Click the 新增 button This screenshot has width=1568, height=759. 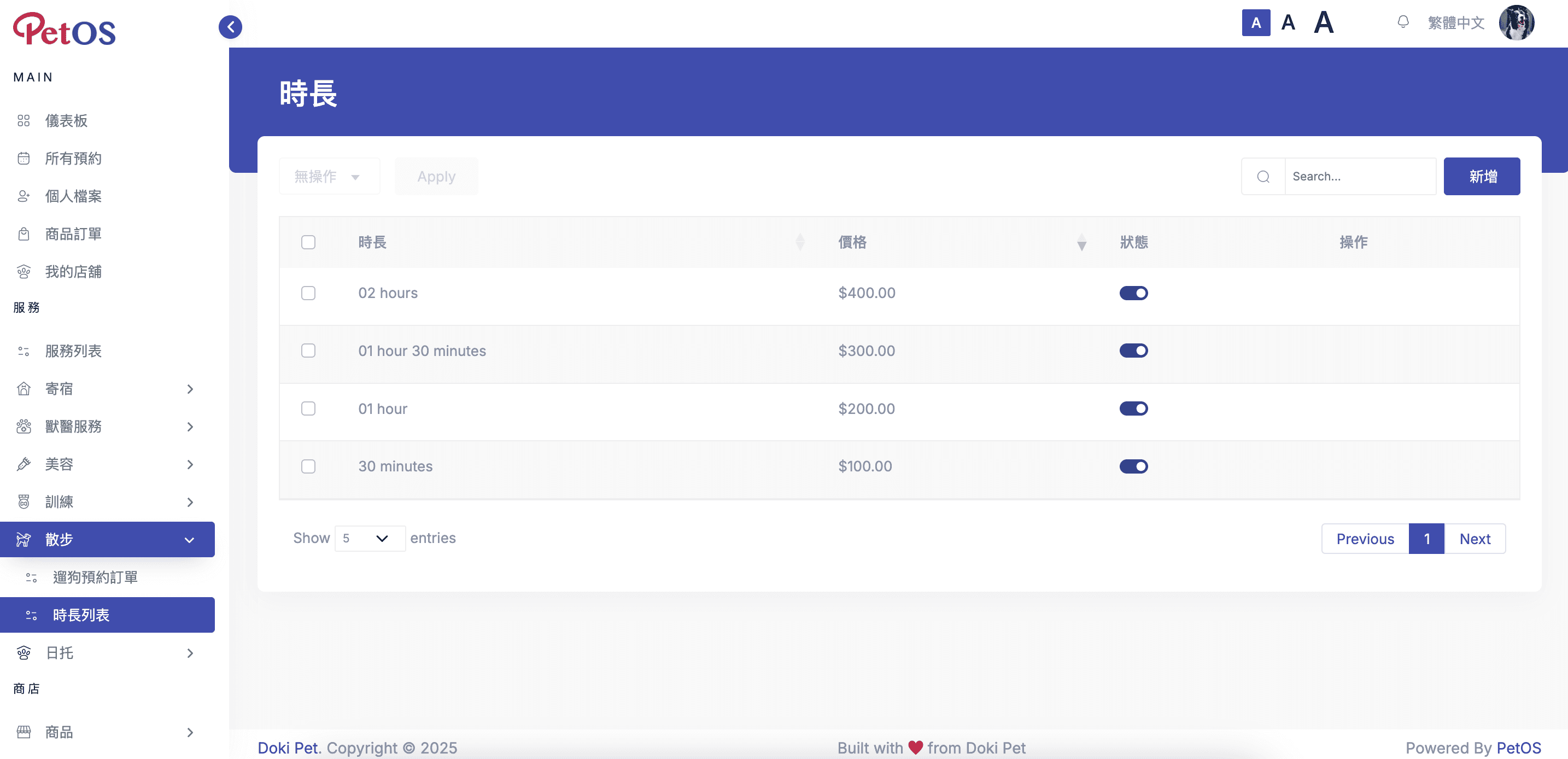coord(1482,177)
